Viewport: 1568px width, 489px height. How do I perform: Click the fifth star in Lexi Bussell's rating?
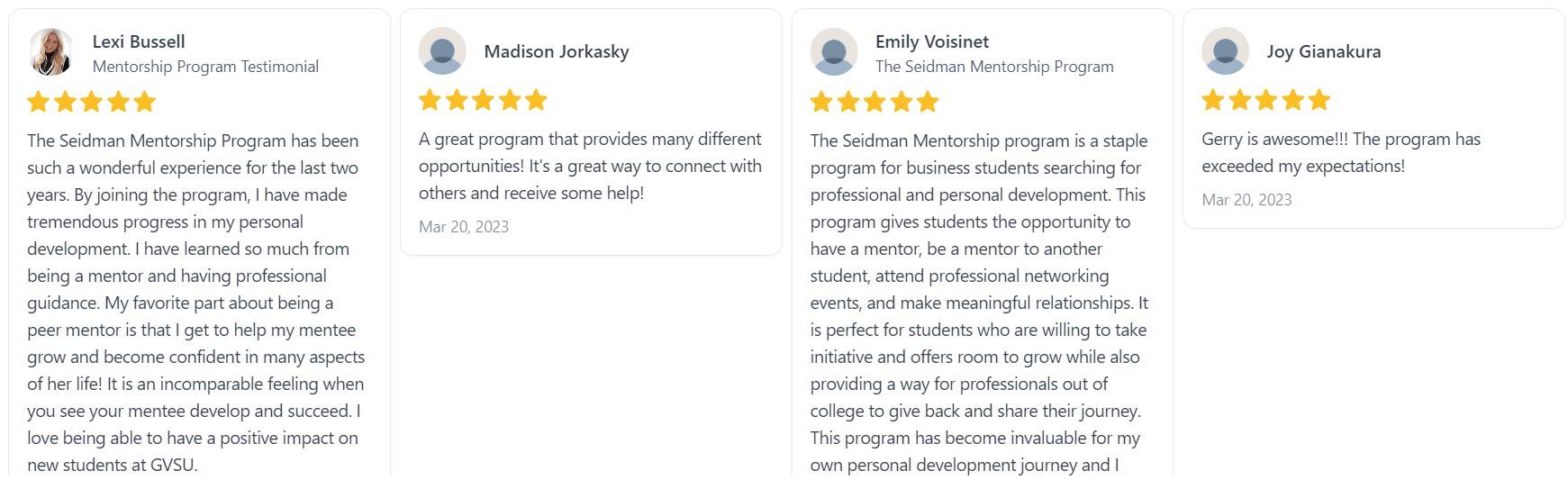click(145, 102)
